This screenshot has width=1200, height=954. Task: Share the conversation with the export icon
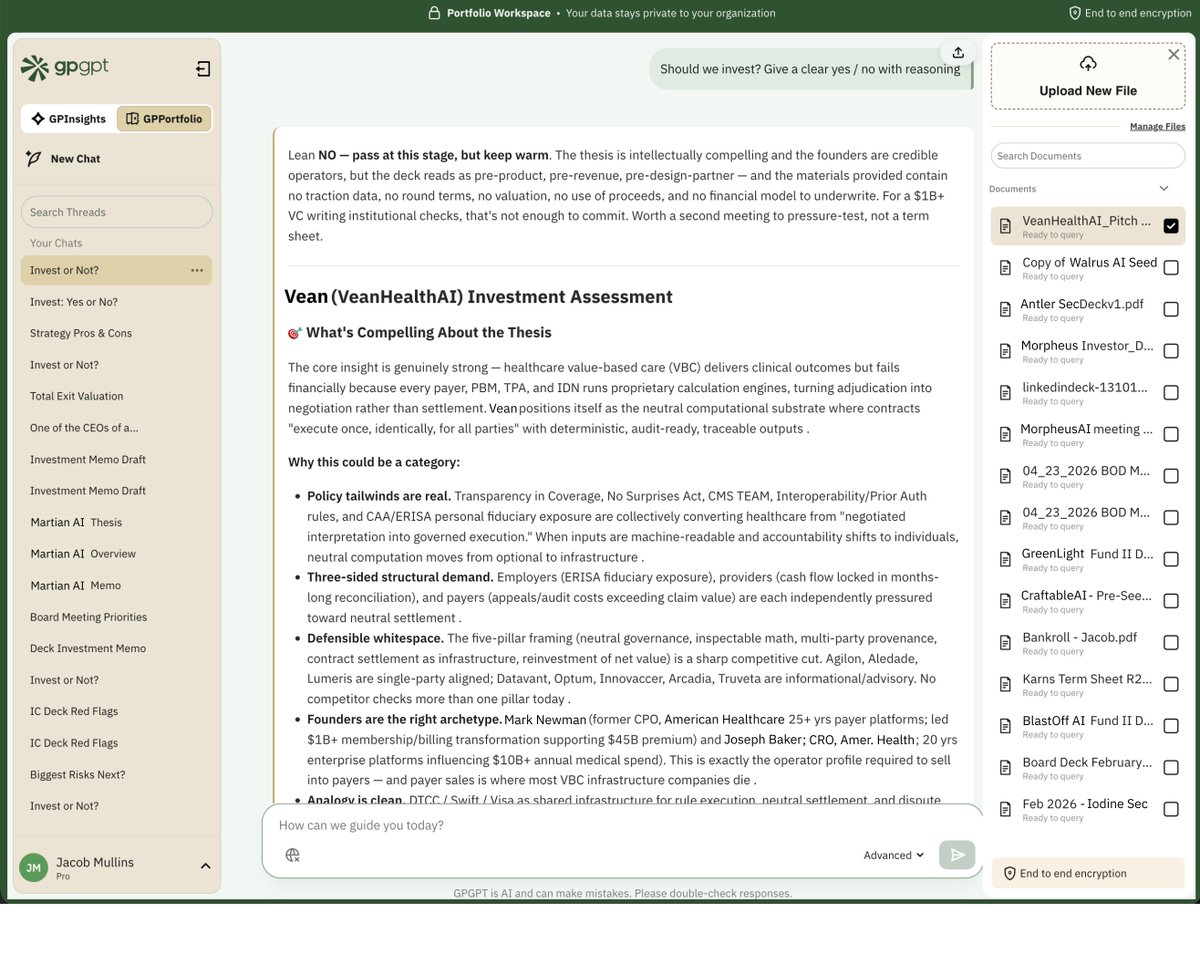point(958,53)
